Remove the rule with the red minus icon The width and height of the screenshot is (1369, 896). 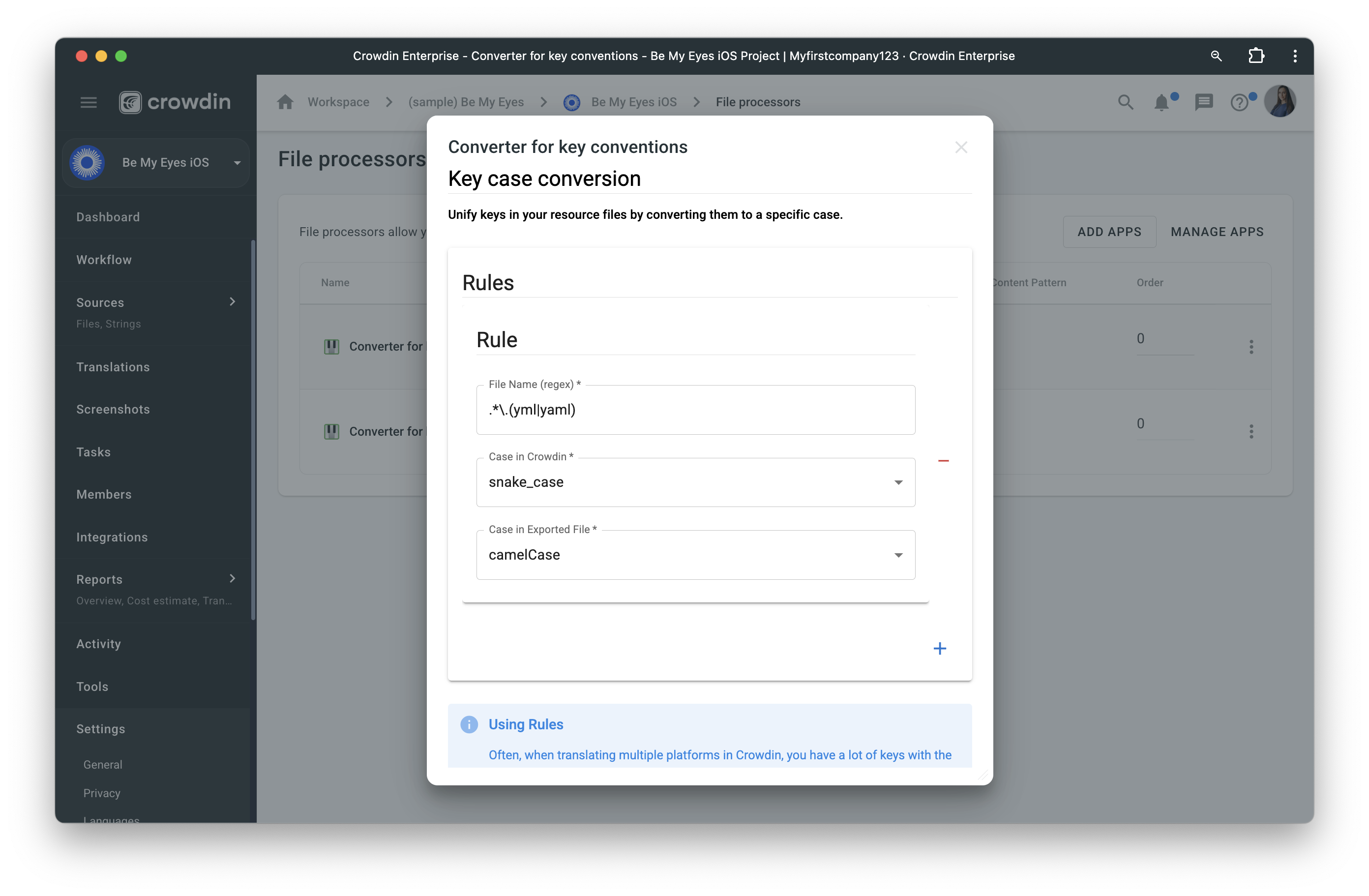tap(943, 461)
